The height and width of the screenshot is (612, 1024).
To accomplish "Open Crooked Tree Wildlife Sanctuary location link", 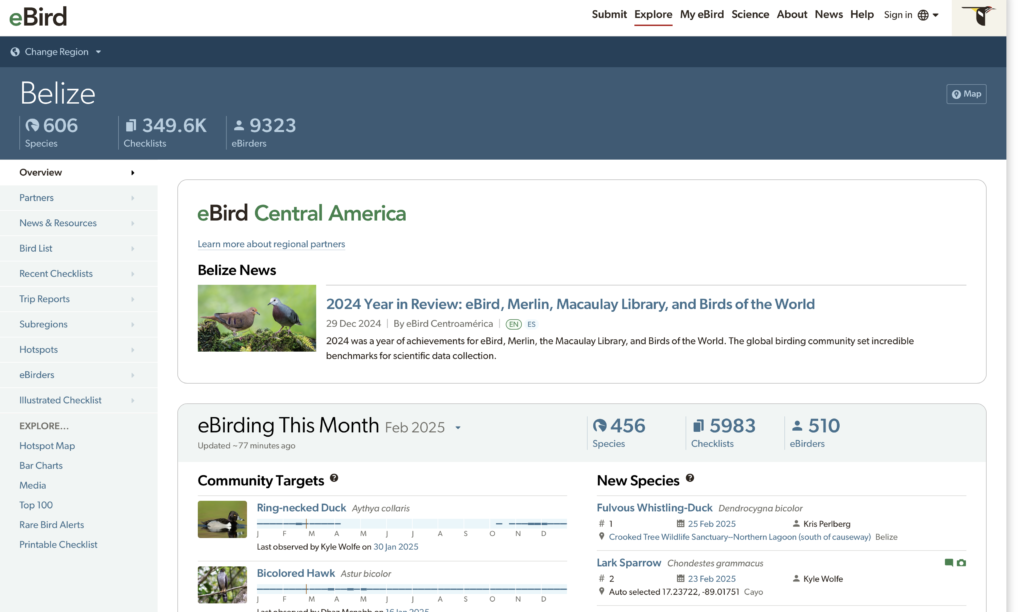I will click(x=739, y=537).
